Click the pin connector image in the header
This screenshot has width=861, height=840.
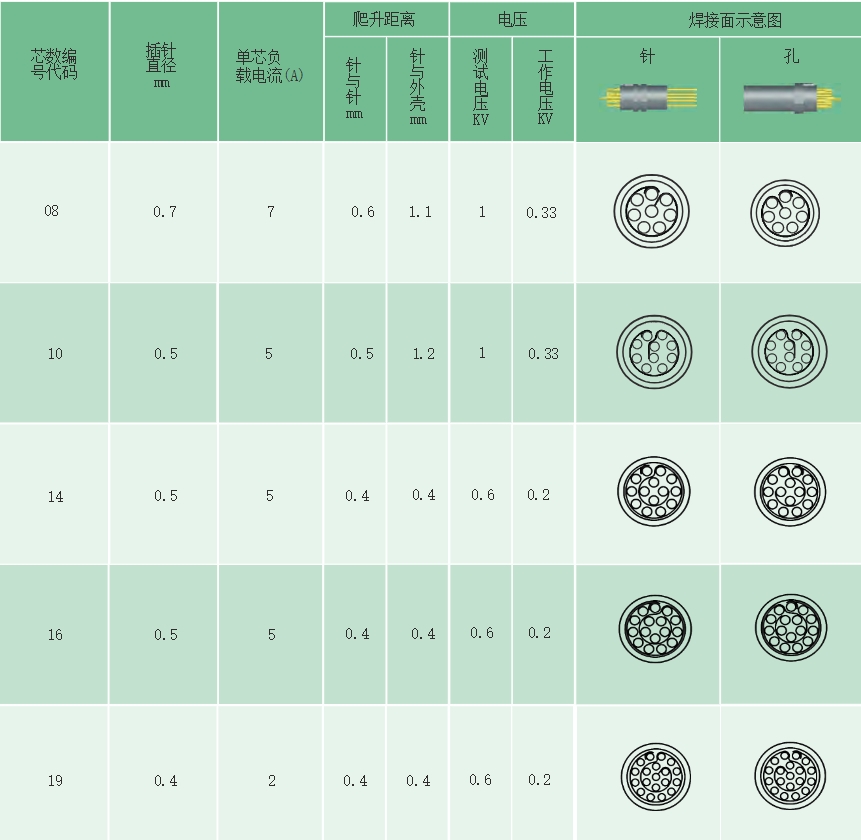[647, 99]
